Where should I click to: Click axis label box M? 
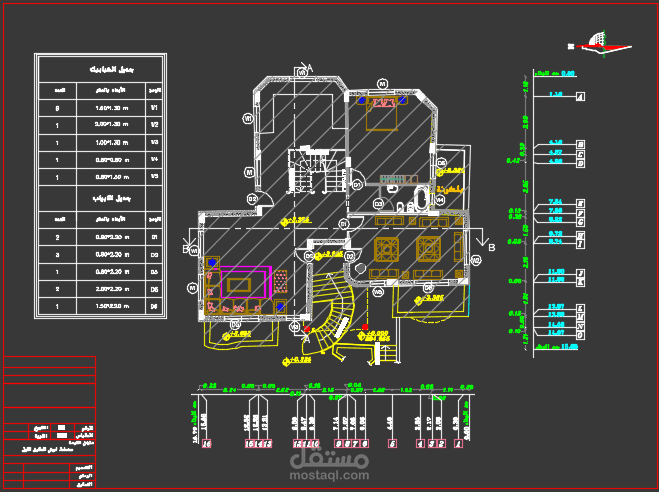pyautogui.click(x=580, y=317)
